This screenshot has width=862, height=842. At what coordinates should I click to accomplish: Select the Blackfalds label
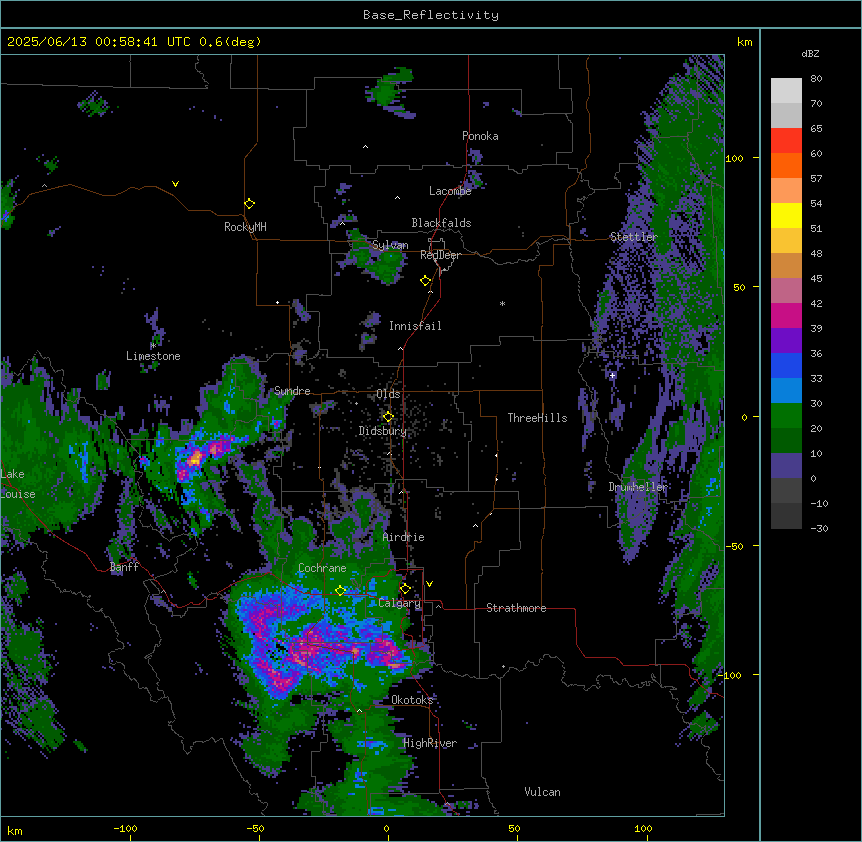[441, 223]
